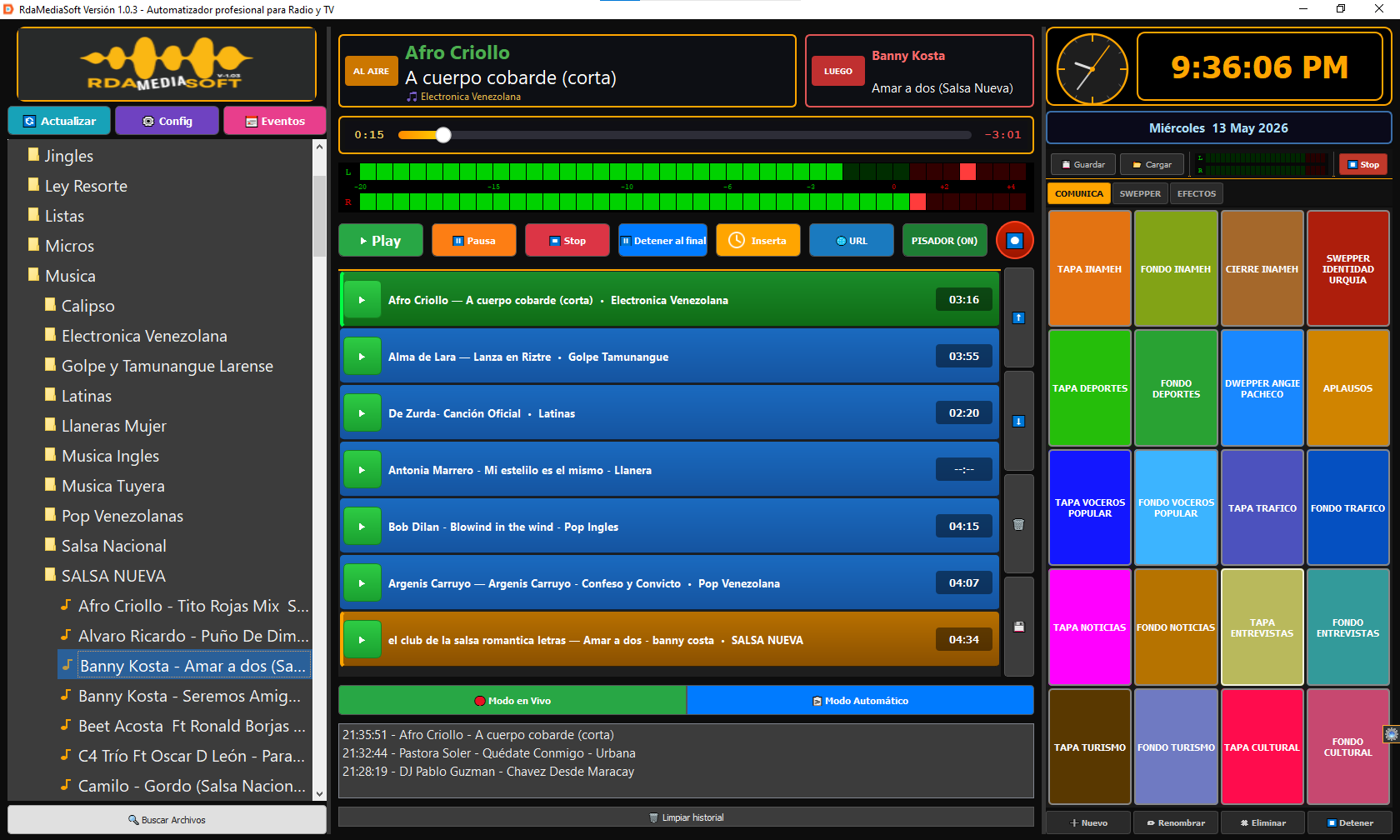The width and height of the screenshot is (1400, 840).
Task: Play the Antonia Marrero row
Action: click(x=362, y=470)
